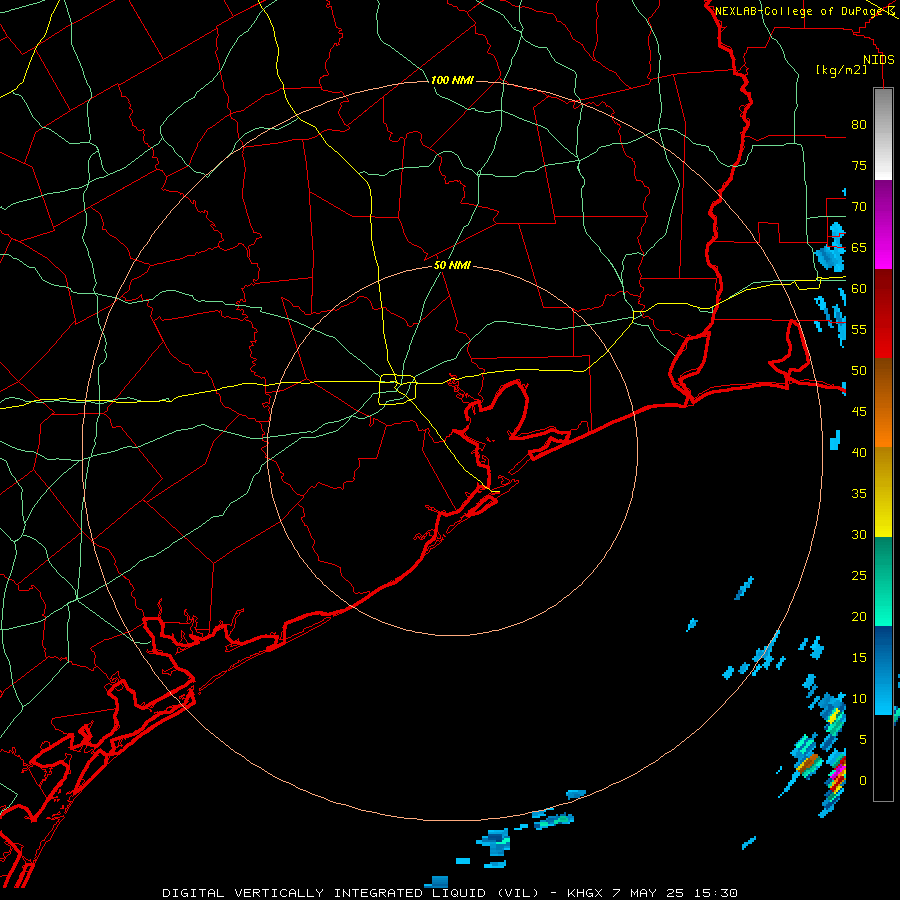Click the dark navy-blue segment near 15
900x900 pixels.
tap(883, 647)
